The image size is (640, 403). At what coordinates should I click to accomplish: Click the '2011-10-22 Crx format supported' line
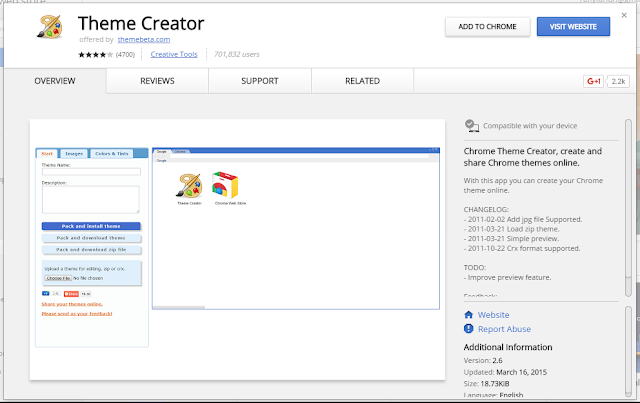[522, 248]
